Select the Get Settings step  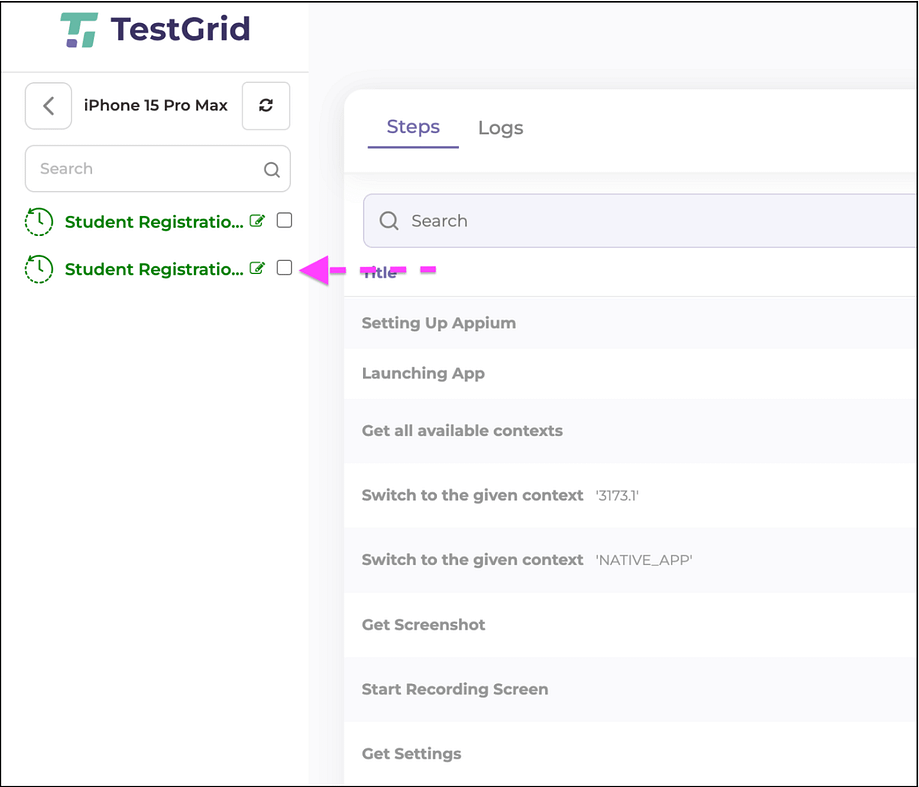(x=630, y=754)
